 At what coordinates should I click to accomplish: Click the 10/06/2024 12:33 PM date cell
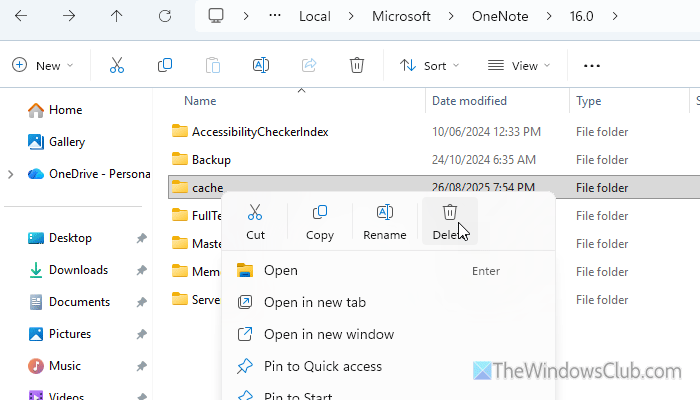486,132
